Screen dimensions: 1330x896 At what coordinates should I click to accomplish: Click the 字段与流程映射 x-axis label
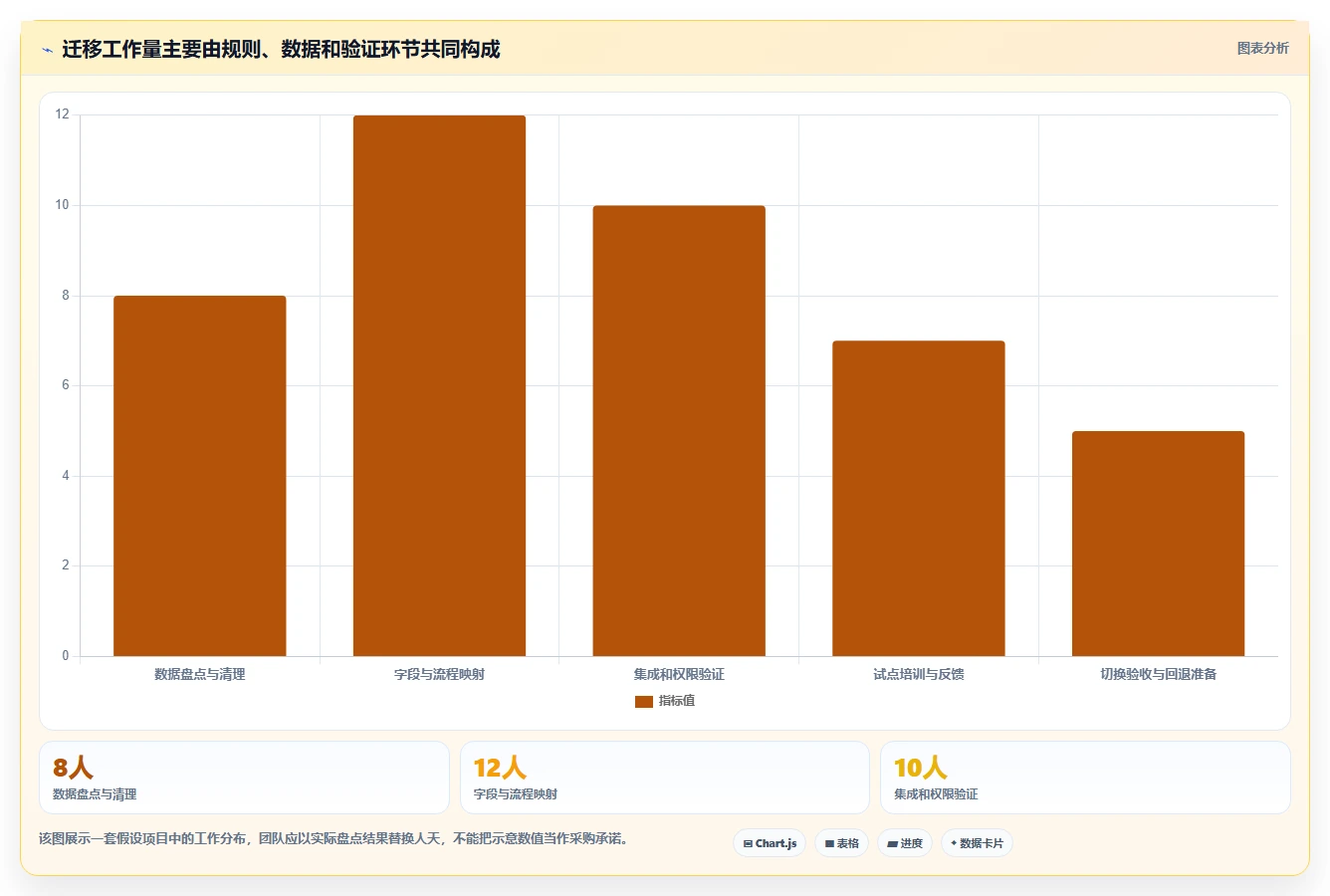click(x=439, y=674)
